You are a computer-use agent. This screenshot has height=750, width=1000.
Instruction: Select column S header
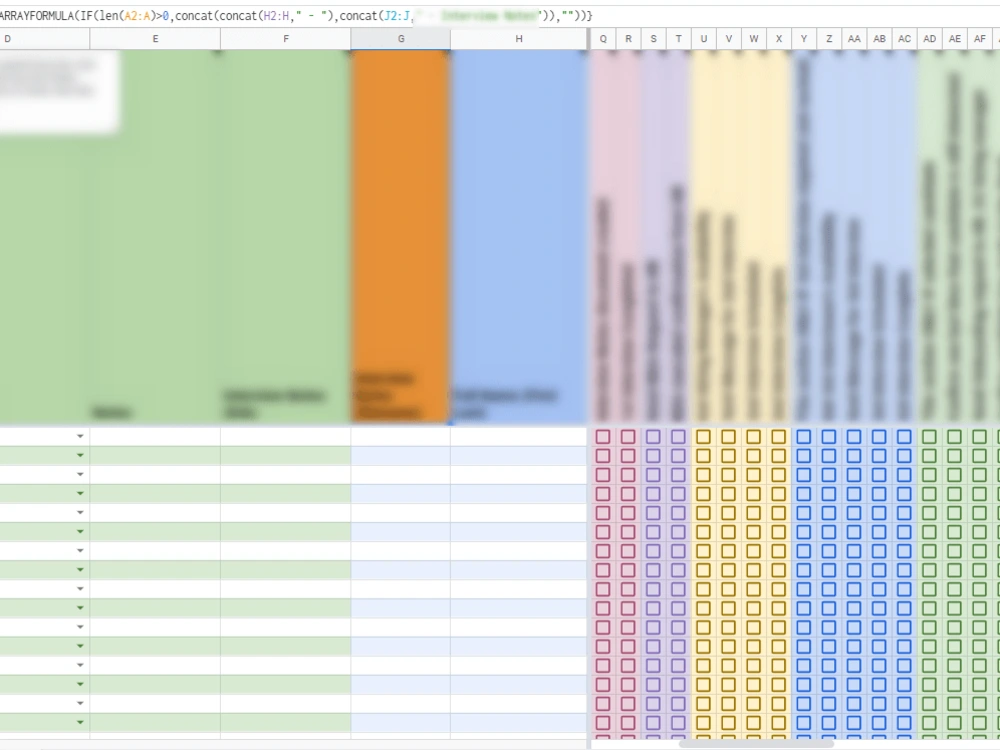[653, 39]
